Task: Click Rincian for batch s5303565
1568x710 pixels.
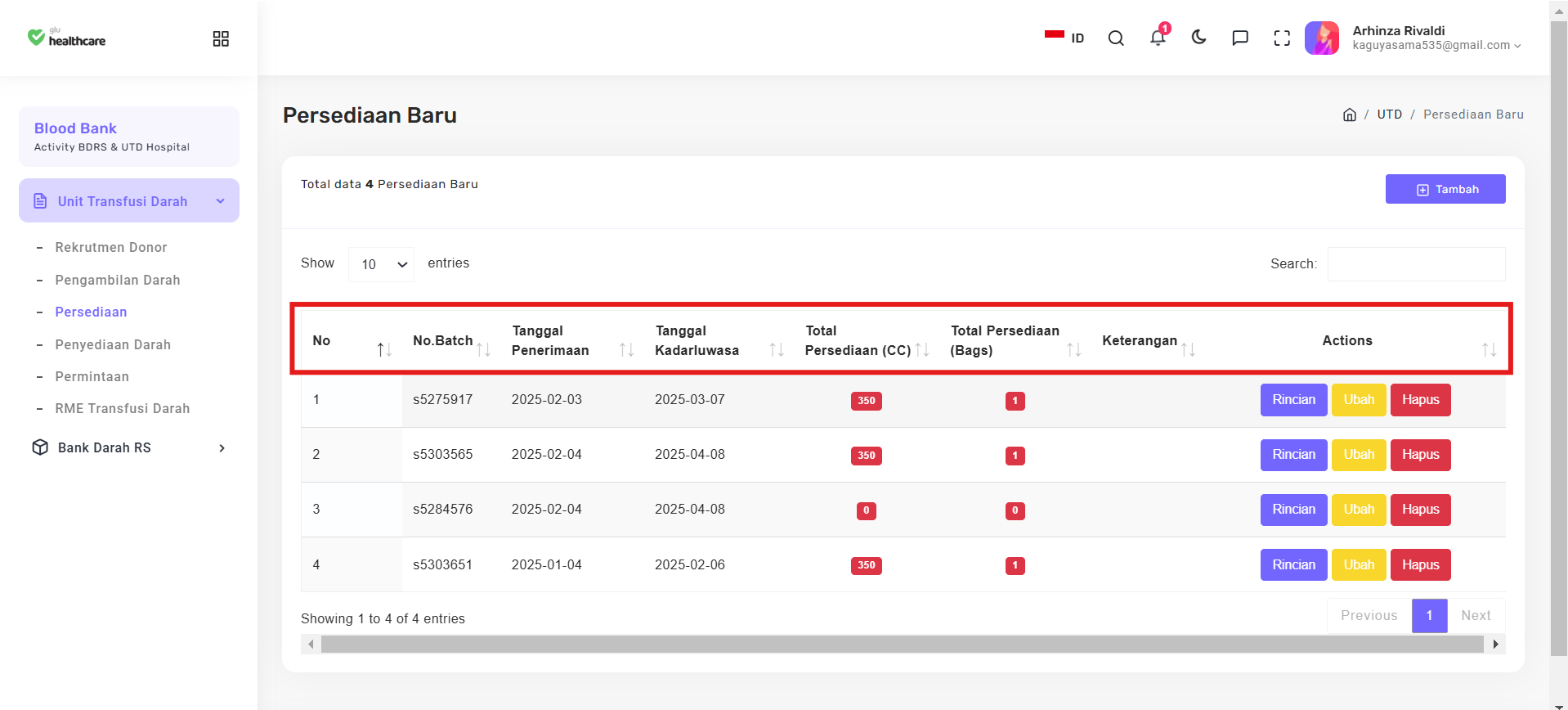Action: click(1293, 455)
